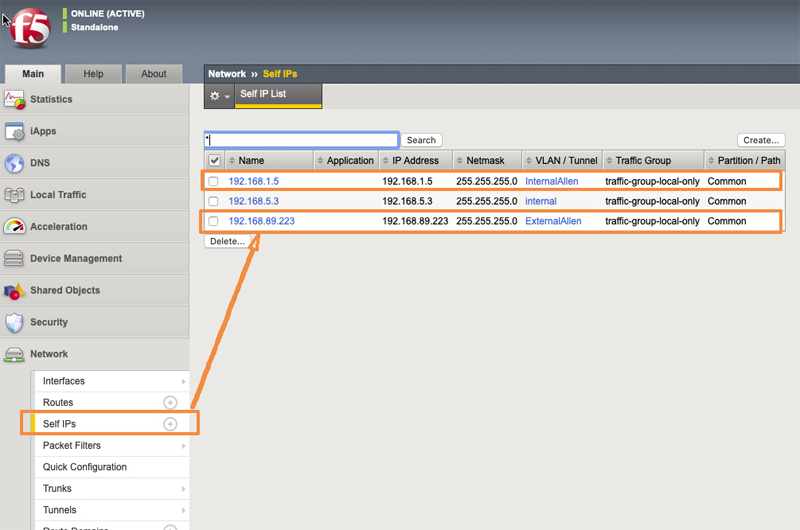This screenshot has height=530, width=800.
Task: Open the Acceleration gauge icon
Action: (14, 226)
